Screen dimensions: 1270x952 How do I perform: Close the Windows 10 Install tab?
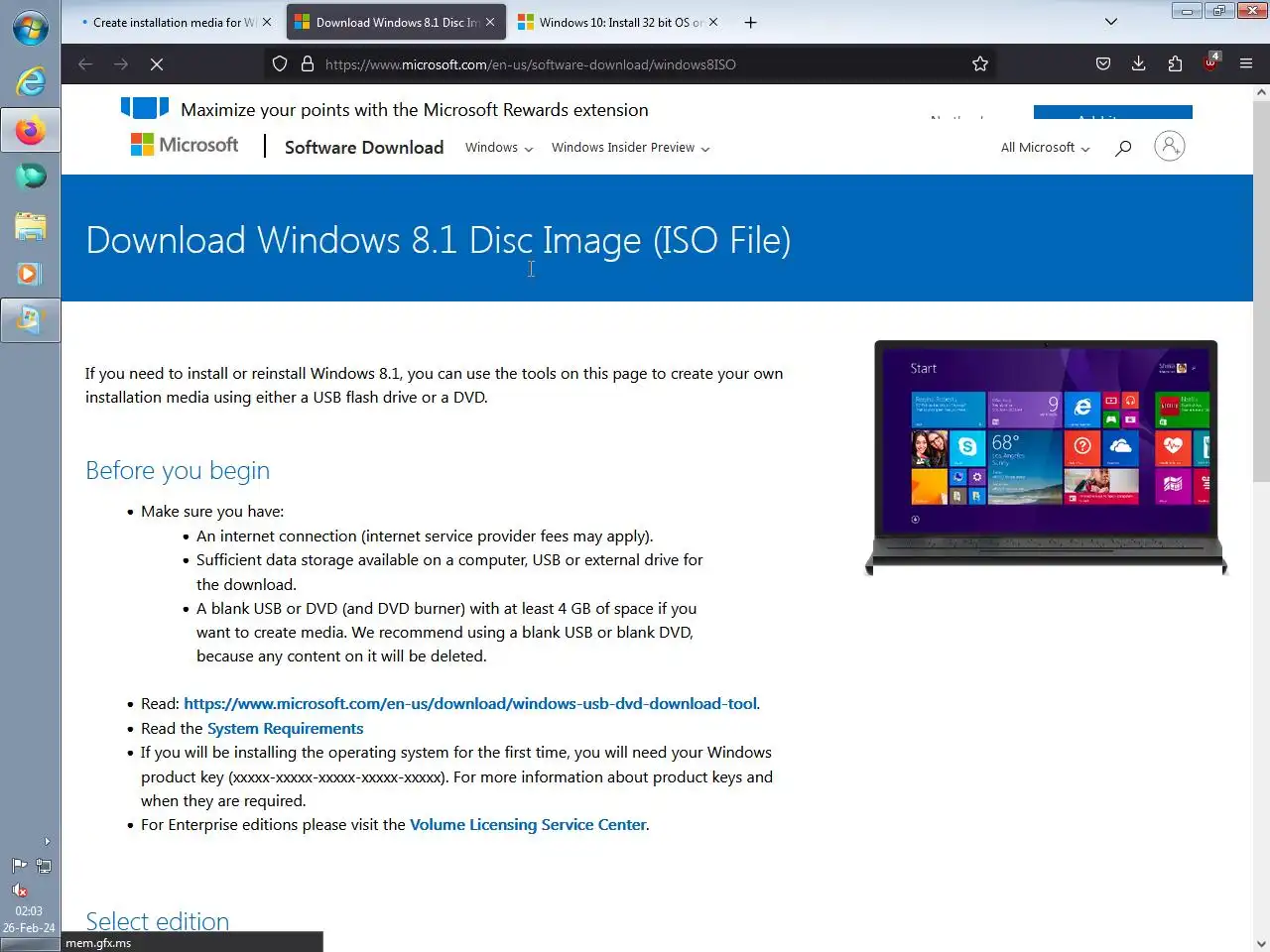pyautogui.click(x=713, y=22)
